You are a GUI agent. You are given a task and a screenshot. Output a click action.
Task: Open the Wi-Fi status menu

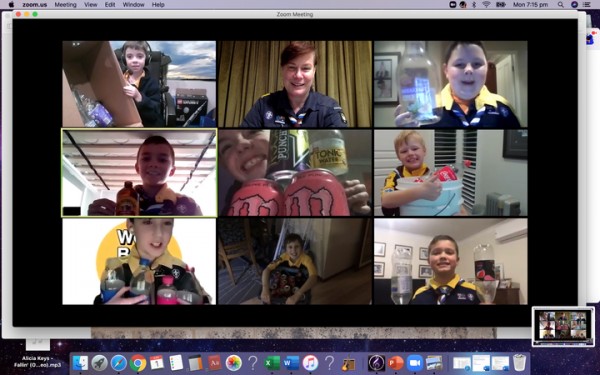pos(486,5)
